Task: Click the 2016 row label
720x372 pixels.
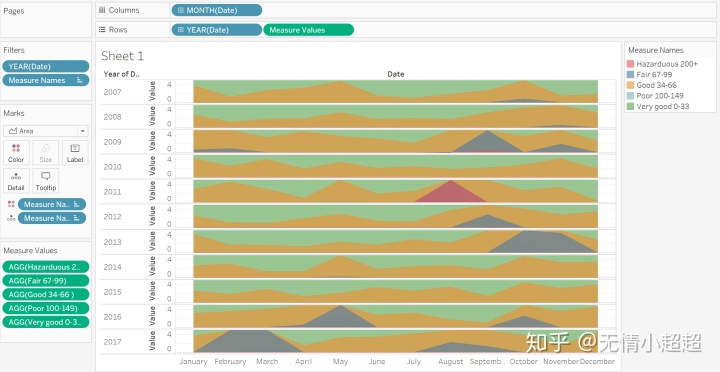Action: pyautogui.click(x=112, y=316)
